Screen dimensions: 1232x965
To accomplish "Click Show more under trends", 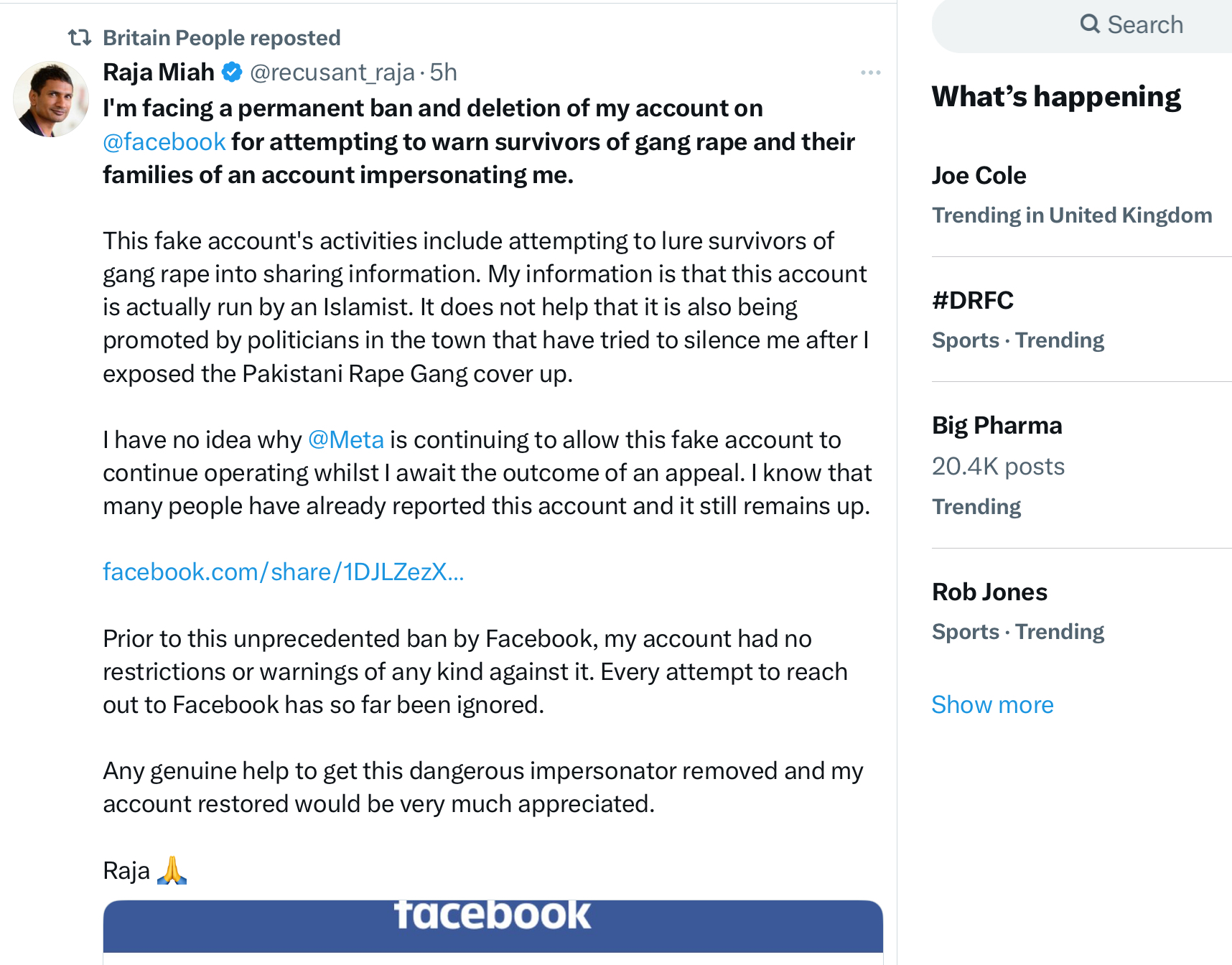I will 992,705.
